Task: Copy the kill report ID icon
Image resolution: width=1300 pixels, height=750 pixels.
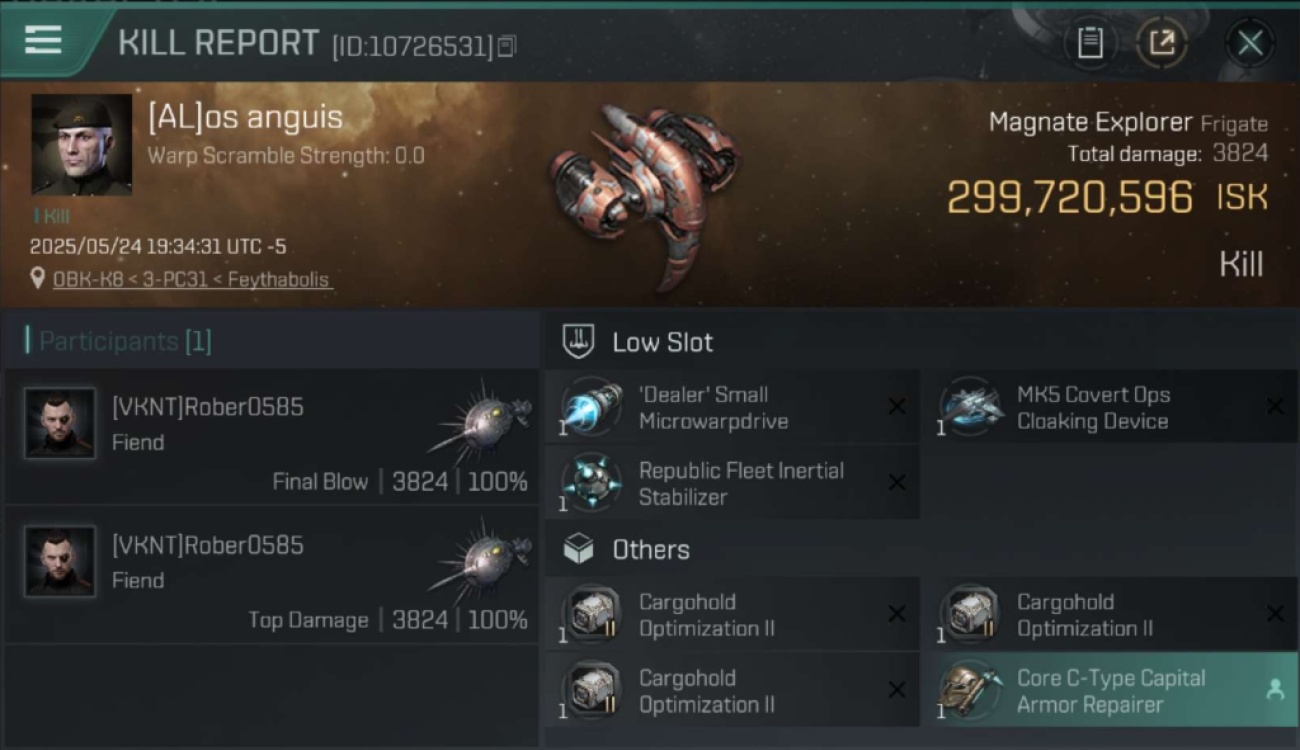Action: coord(507,46)
